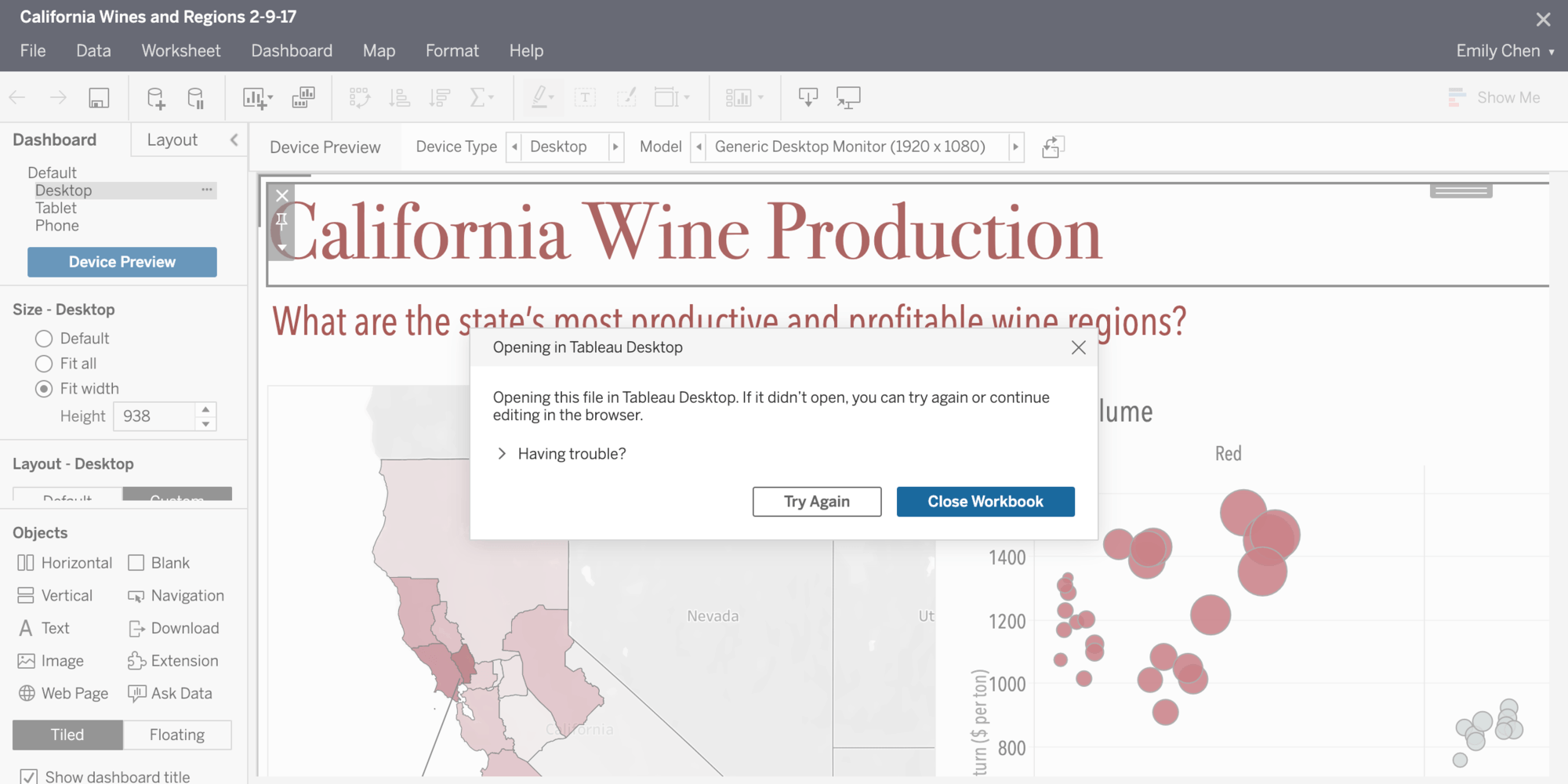Open the Map menu
1568x784 pixels.
coord(379,51)
